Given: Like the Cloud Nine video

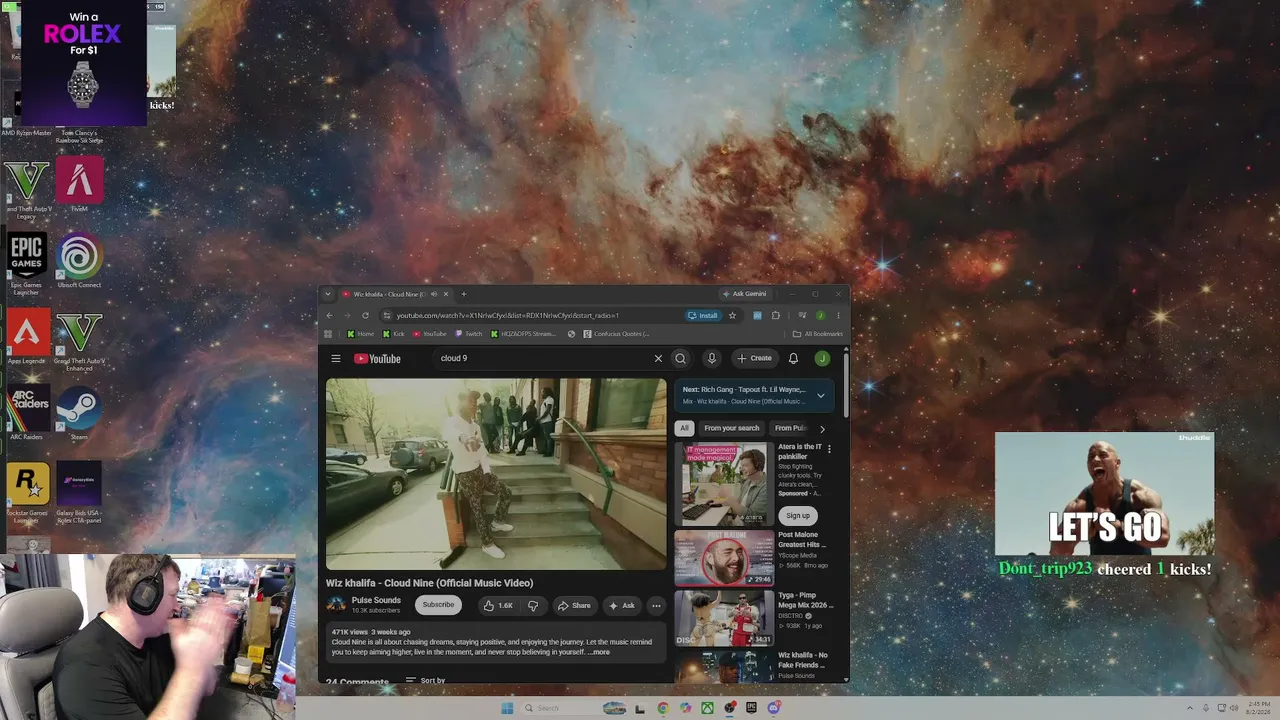Looking at the screenshot, I should pos(498,605).
